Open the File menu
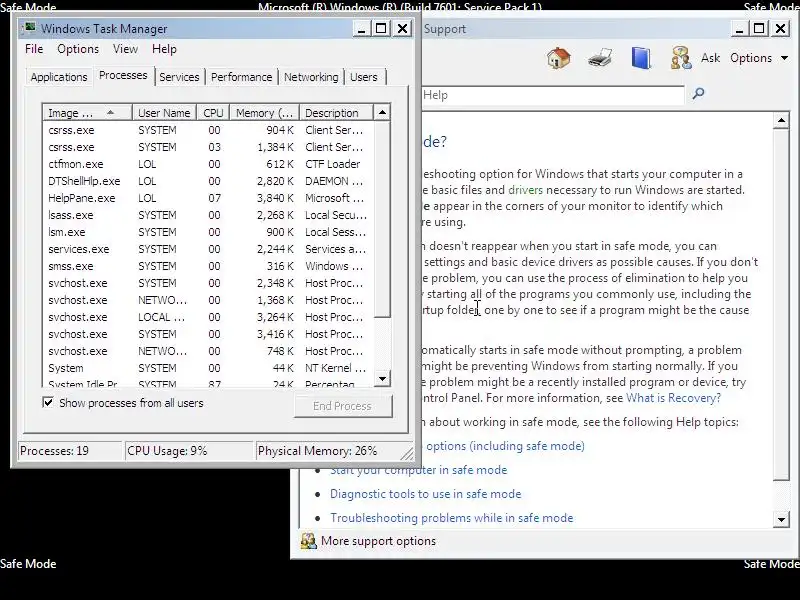Screen dimensions: 800x600 (34, 49)
